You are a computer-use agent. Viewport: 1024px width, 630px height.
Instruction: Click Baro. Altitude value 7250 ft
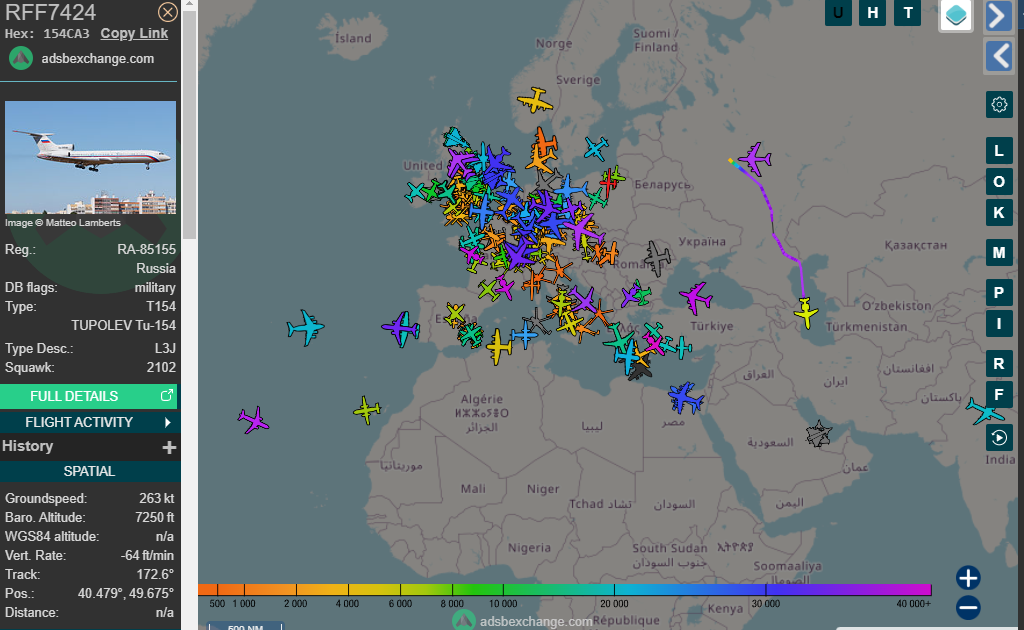click(154, 518)
